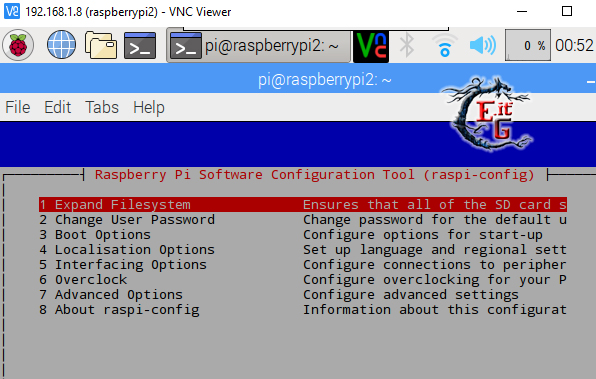Open the Tabs menu in the terminal
The image size is (596, 379).
coord(102,107)
